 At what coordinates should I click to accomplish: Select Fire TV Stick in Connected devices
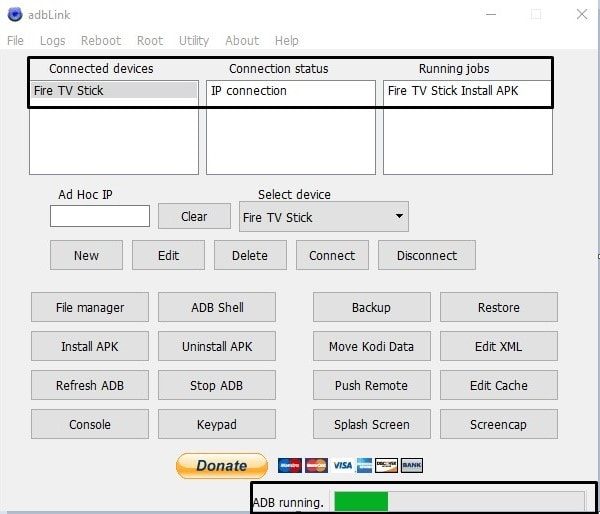114,91
